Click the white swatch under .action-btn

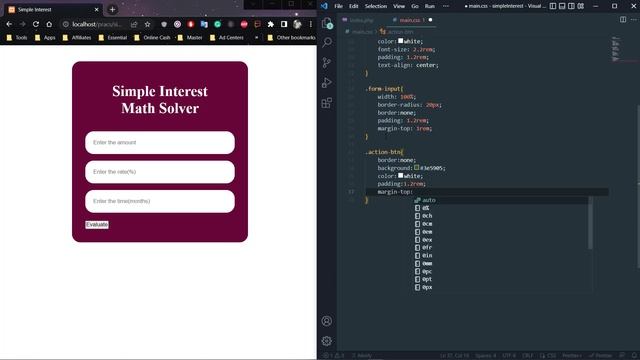pos(400,176)
